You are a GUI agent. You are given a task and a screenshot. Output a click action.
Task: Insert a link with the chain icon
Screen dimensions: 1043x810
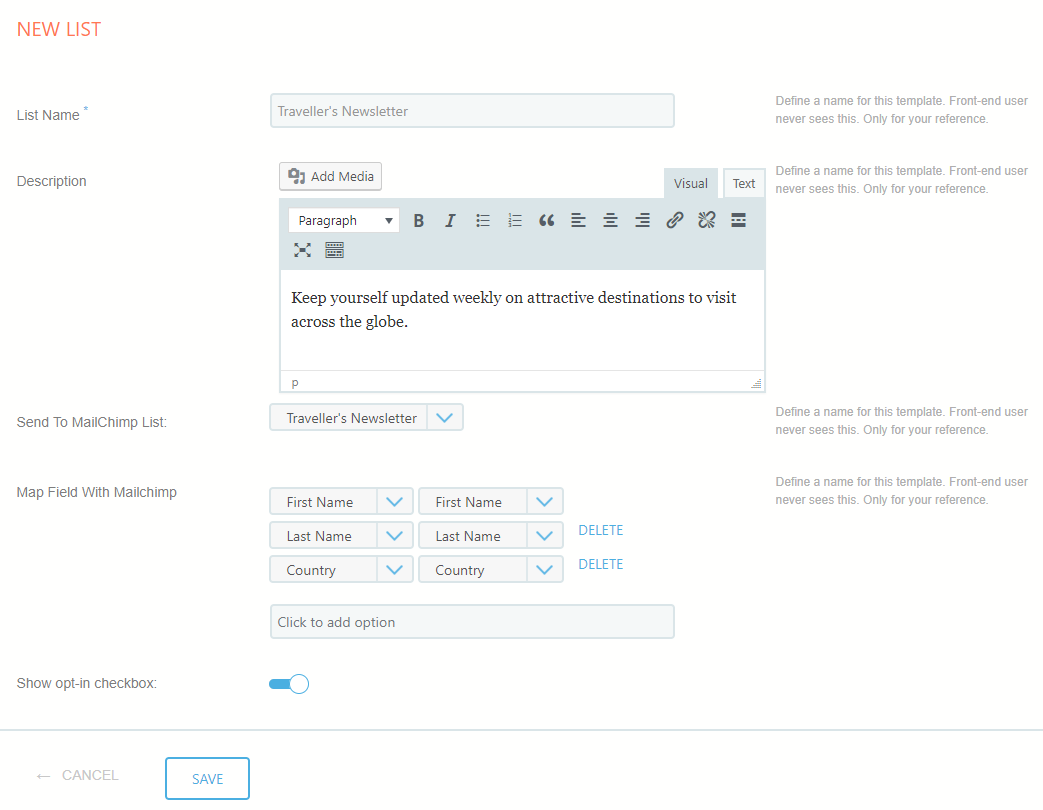pos(675,221)
